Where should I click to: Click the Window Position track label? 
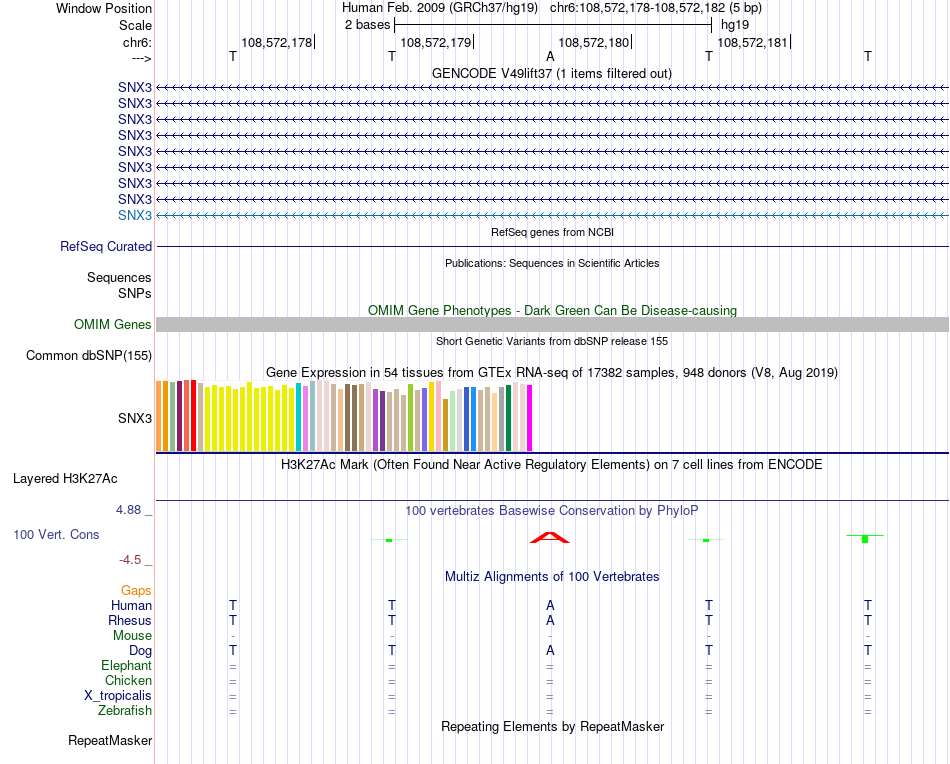click(x=104, y=8)
